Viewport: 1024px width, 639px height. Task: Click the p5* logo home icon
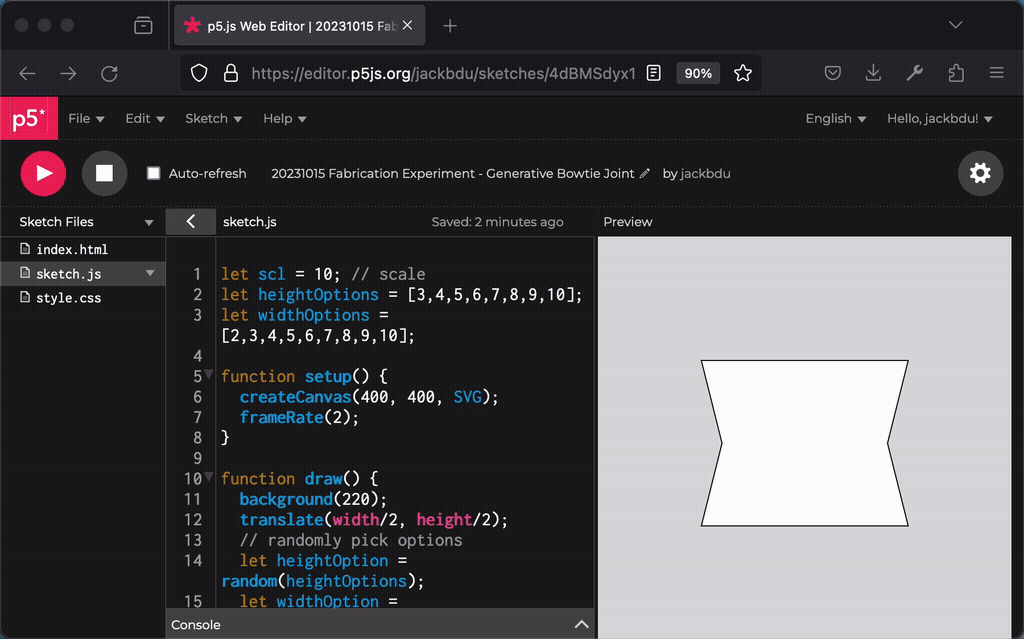pyautogui.click(x=28, y=119)
